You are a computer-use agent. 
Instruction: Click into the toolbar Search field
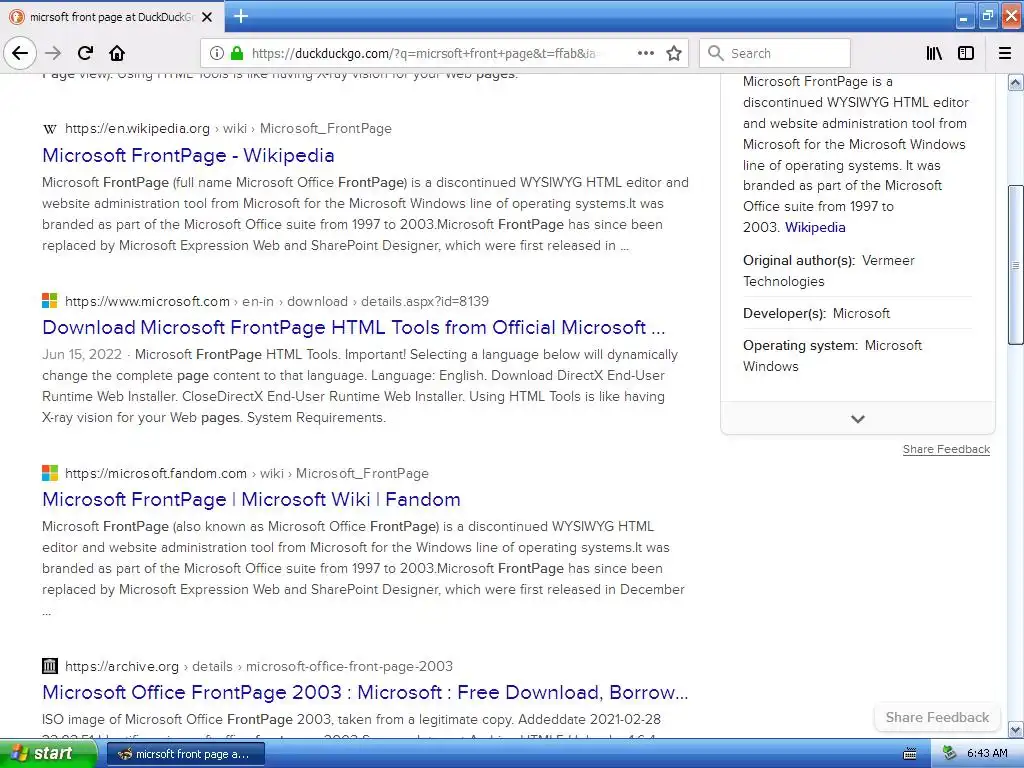coord(775,53)
